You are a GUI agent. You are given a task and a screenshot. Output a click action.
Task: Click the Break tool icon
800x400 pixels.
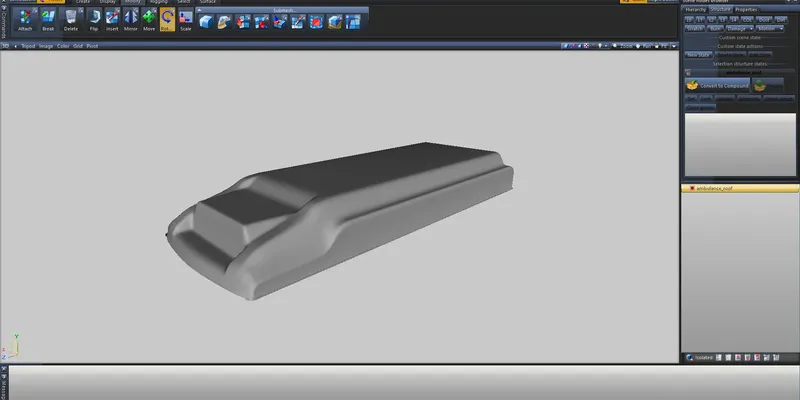pos(48,20)
